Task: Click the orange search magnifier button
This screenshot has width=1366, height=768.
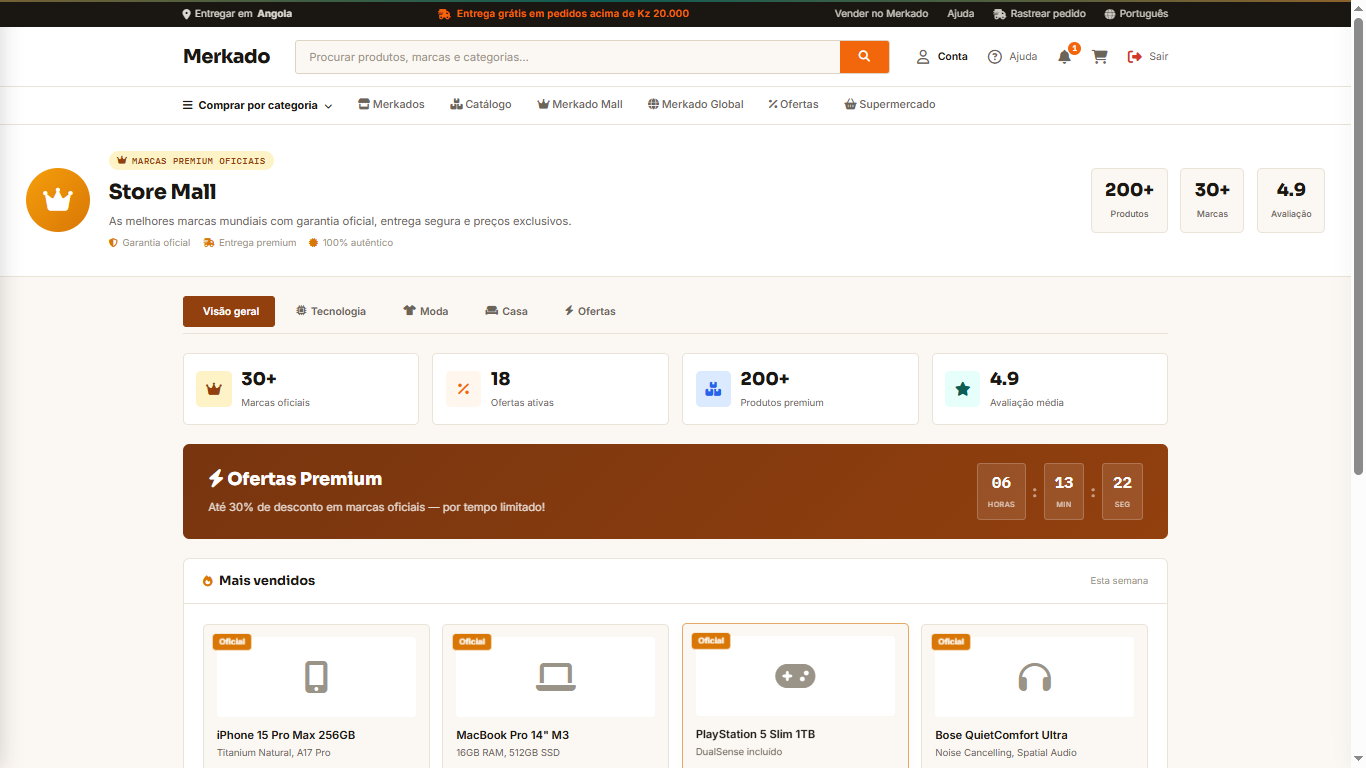Action: (x=864, y=57)
